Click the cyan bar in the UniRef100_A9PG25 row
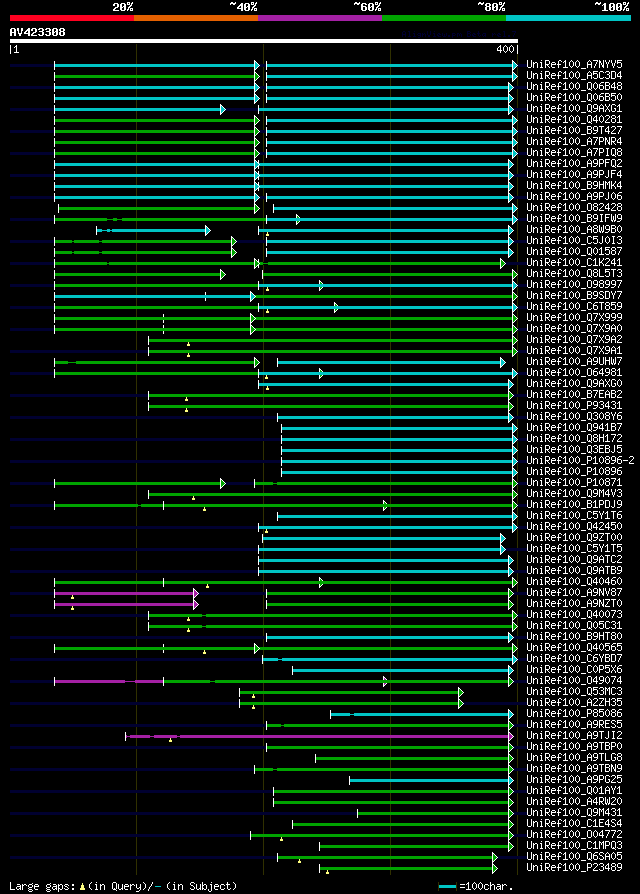This screenshot has width=640, height=894. click(431, 781)
